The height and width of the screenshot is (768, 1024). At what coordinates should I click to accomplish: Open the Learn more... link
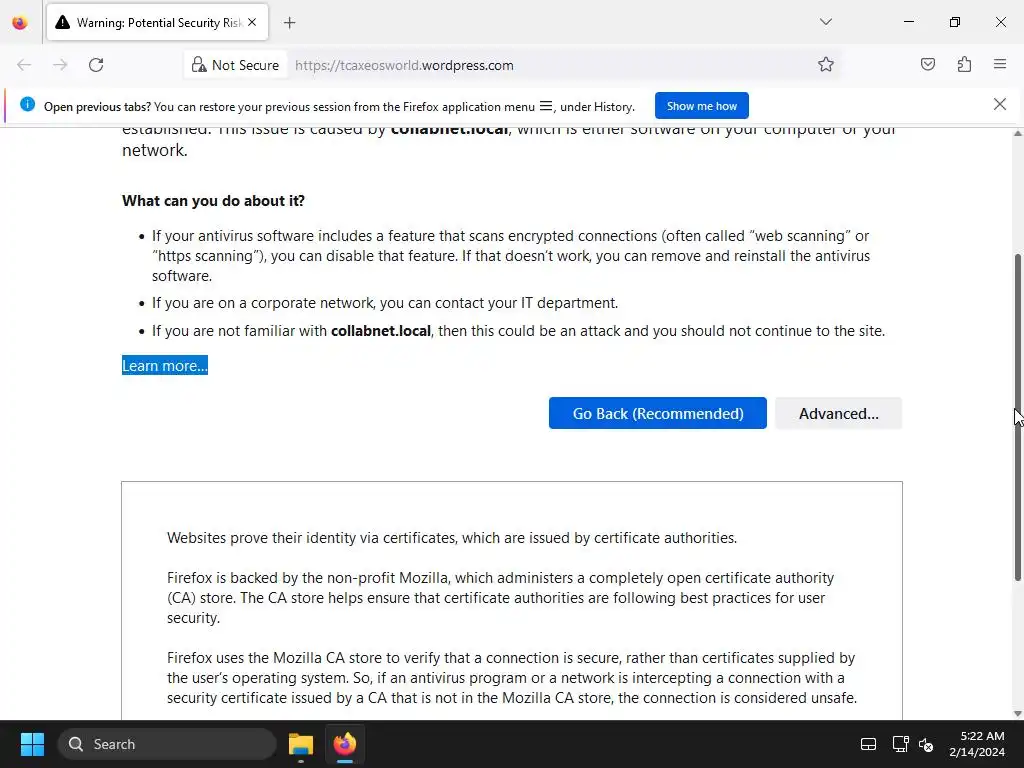[x=165, y=366]
